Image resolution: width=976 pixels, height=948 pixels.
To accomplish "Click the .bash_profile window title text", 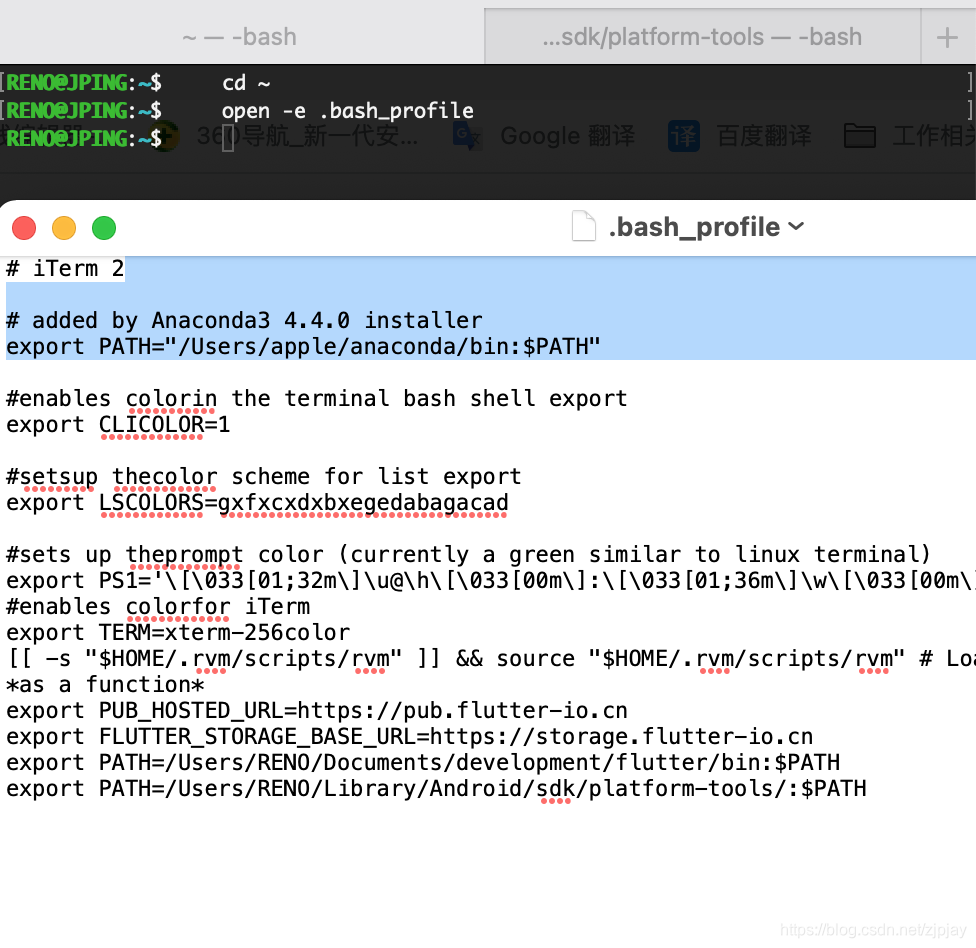I will [694, 227].
